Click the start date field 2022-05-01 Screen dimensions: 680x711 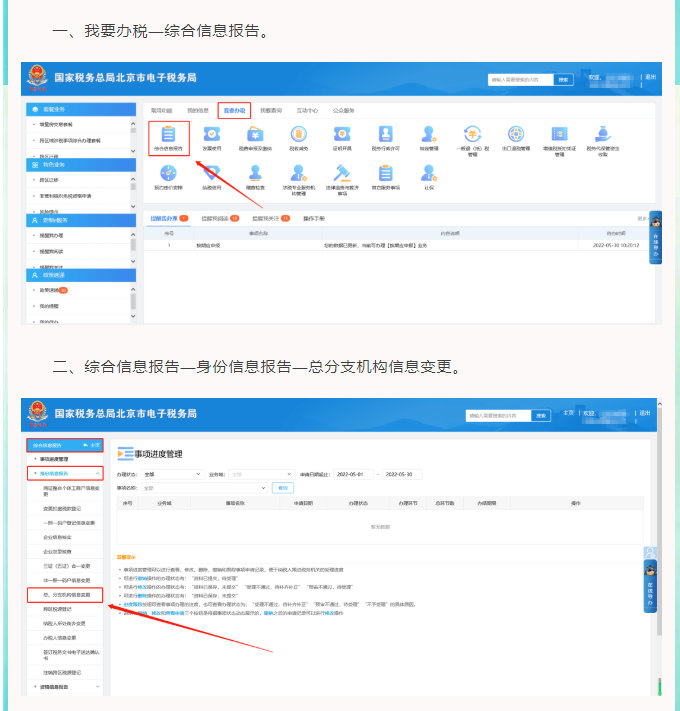coord(354,474)
